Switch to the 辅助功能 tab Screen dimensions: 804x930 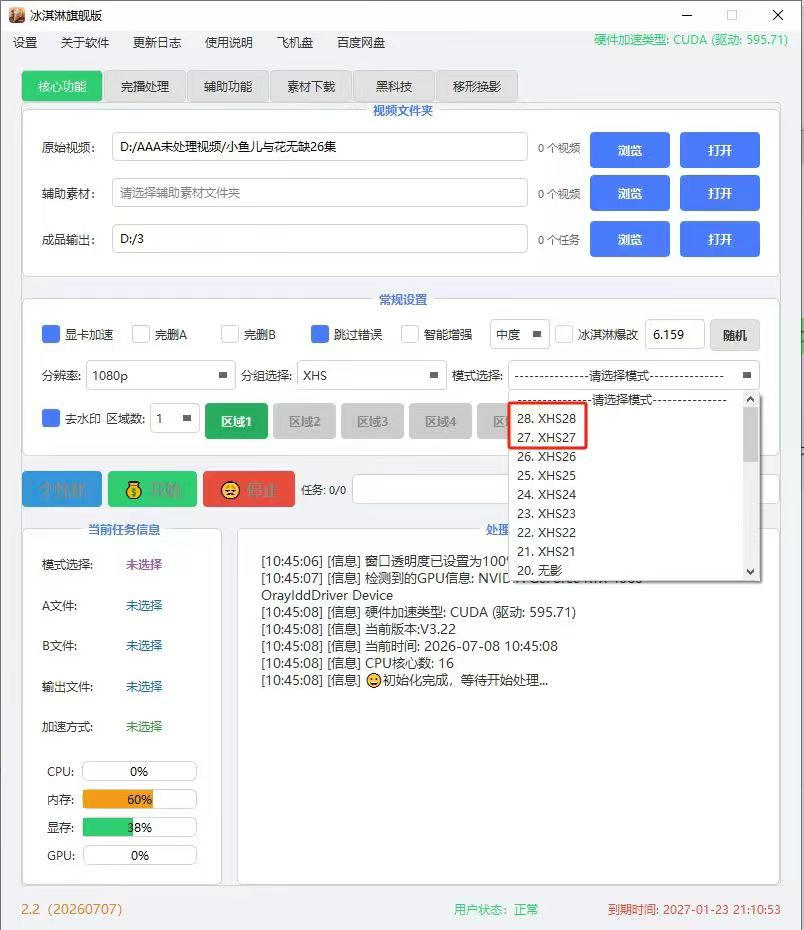pyautogui.click(x=228, y=86)
